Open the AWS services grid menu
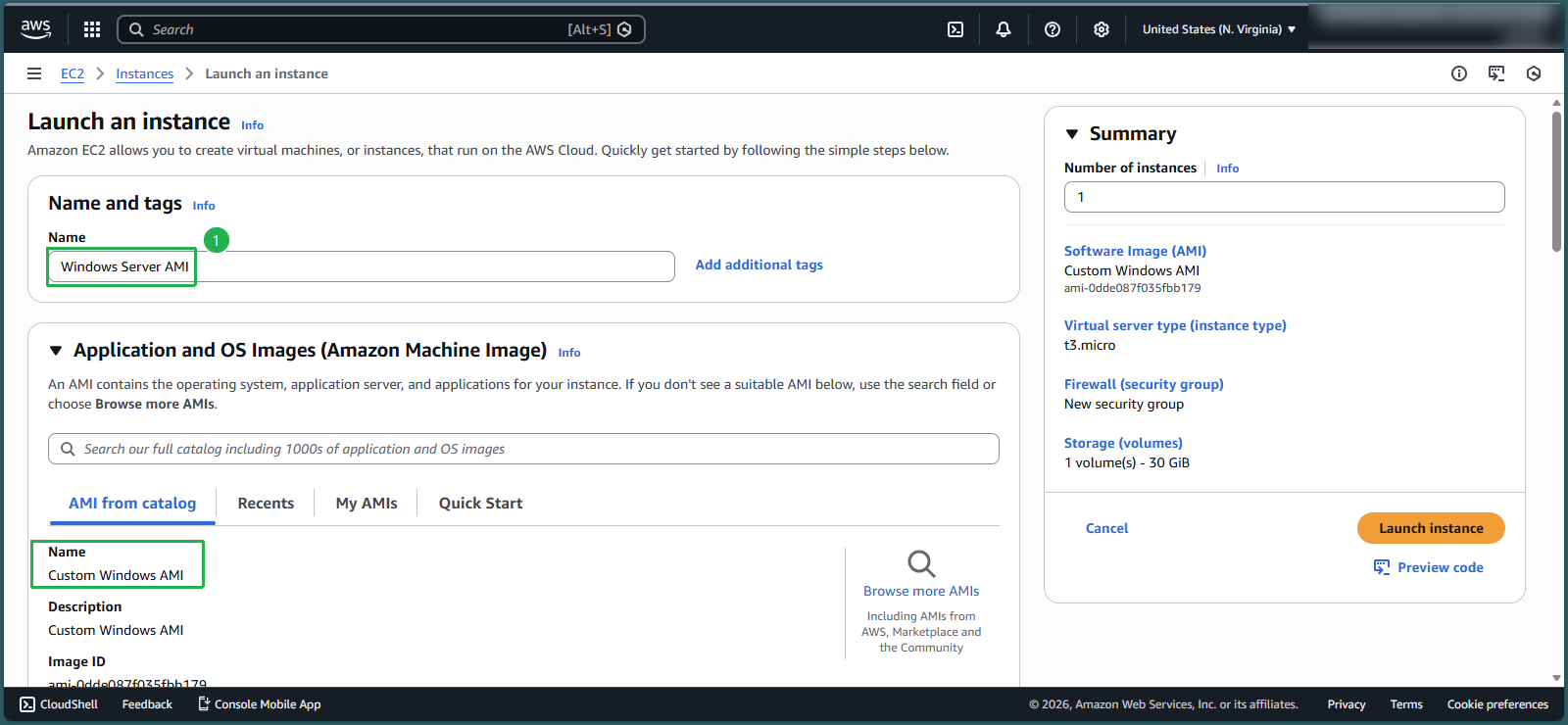Screen dimensions: 1568x725 point(92,29)
